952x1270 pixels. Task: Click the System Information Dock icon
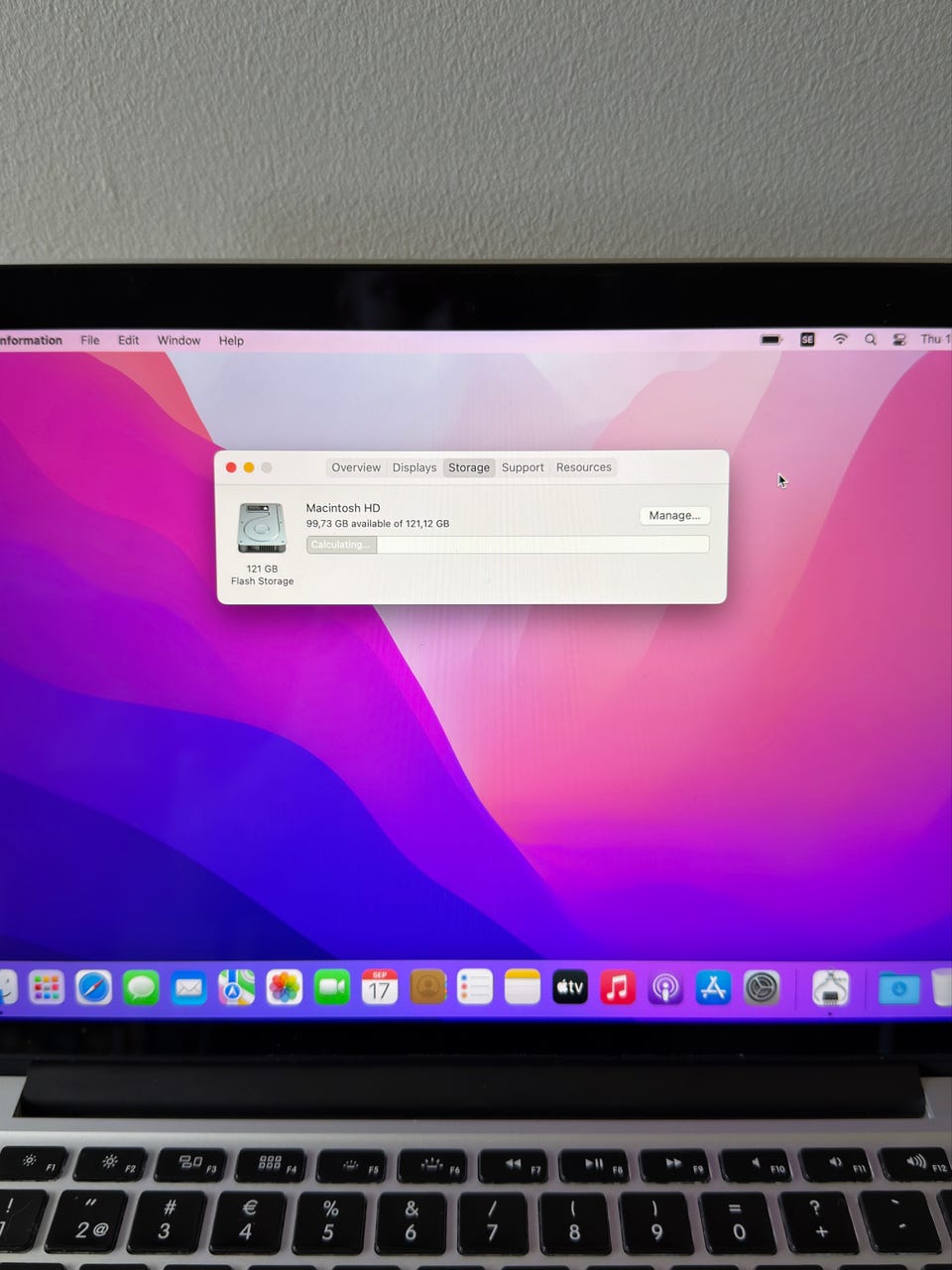tap(830, 988)
